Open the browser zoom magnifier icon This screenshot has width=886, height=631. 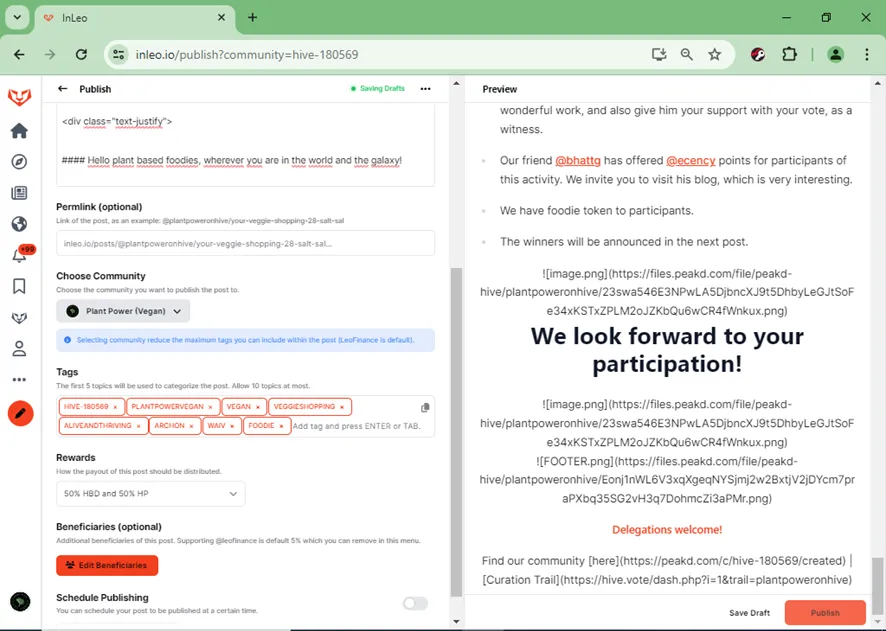[687, 54]
